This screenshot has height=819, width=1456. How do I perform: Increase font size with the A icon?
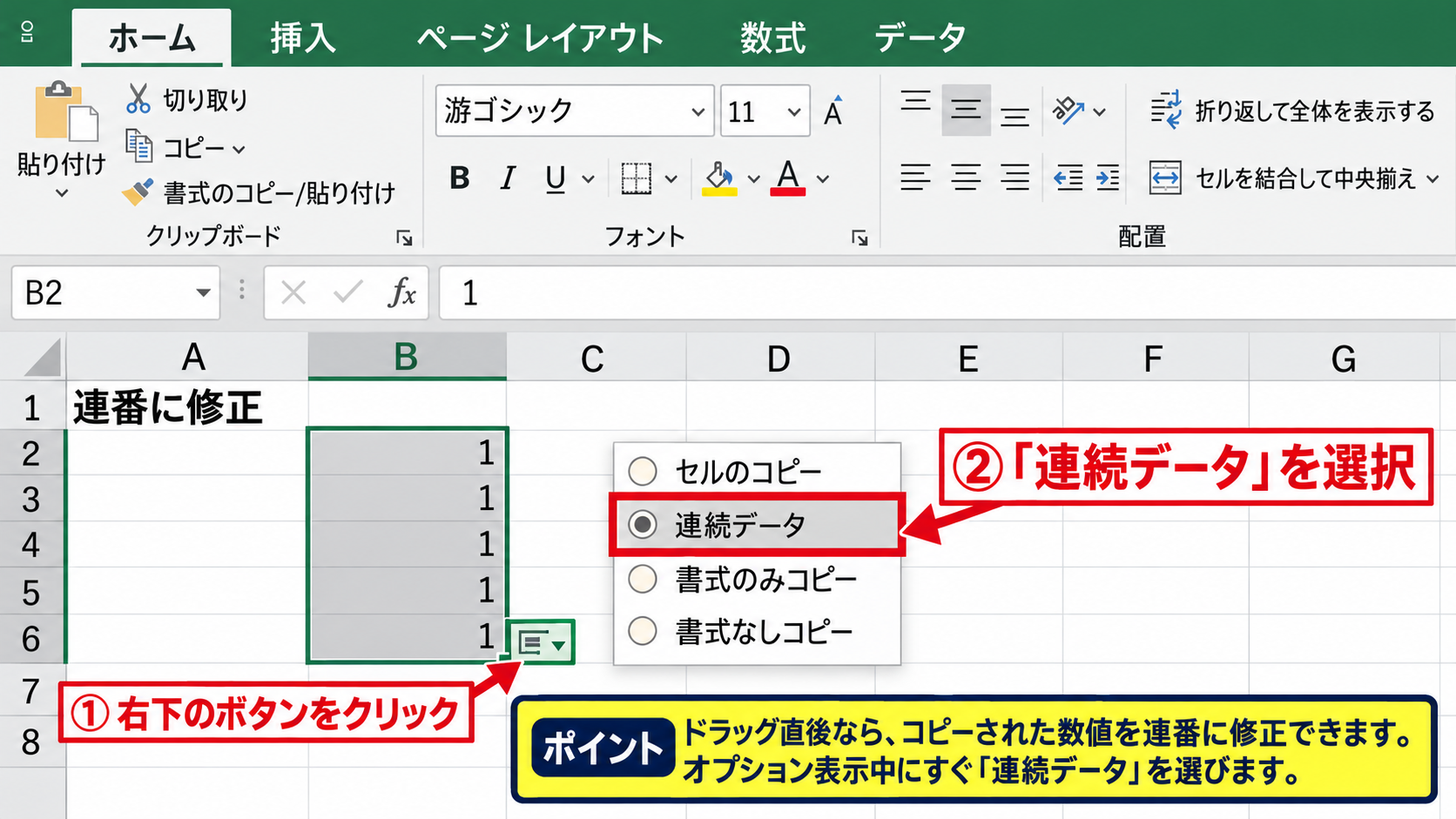click(x=833, y=111)
